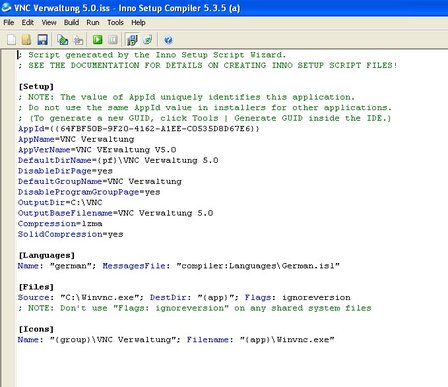Click the DefaultDirName line

(118, 160)
